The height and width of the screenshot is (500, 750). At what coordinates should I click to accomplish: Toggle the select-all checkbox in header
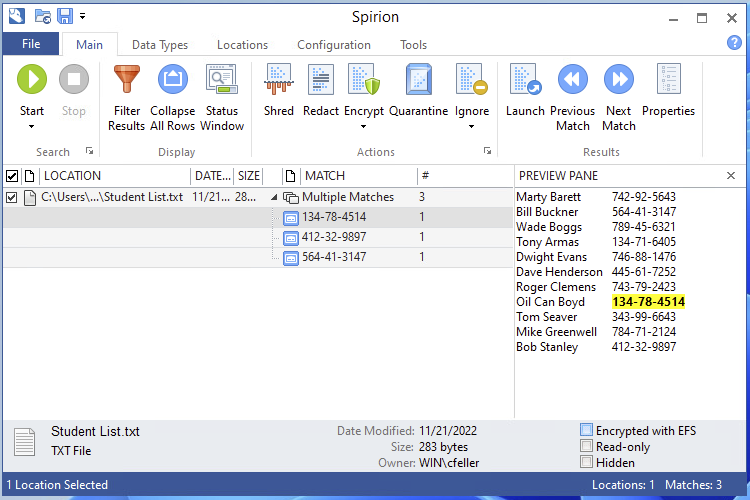tap(12, 176)
